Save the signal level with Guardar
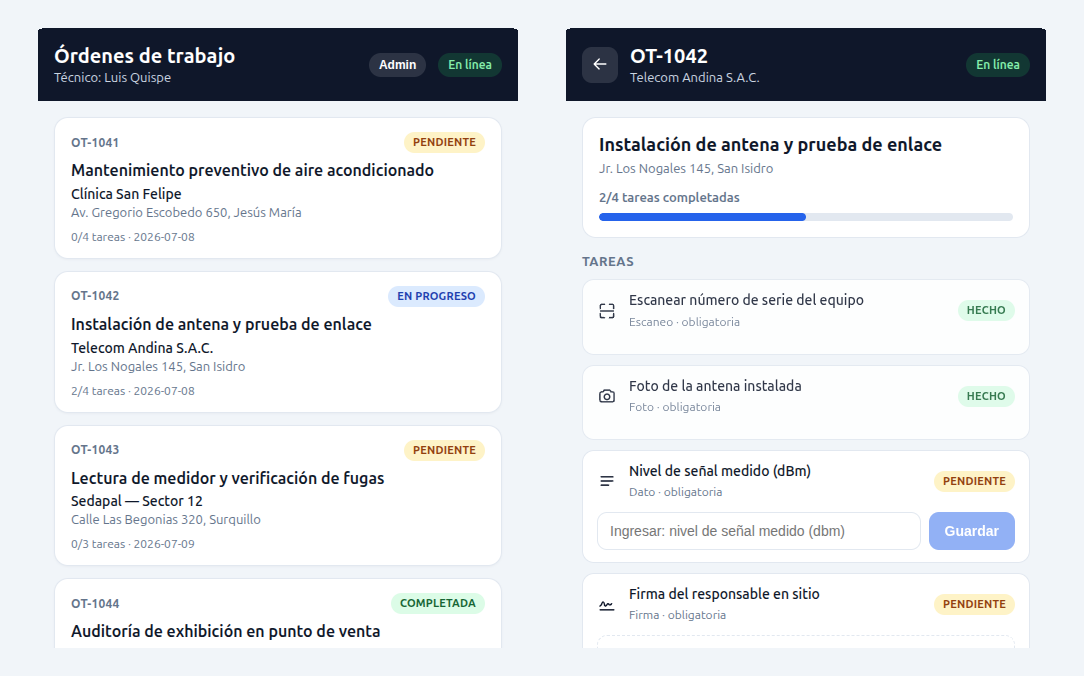This screenshot has width=1084, height=676. [971, 531]
